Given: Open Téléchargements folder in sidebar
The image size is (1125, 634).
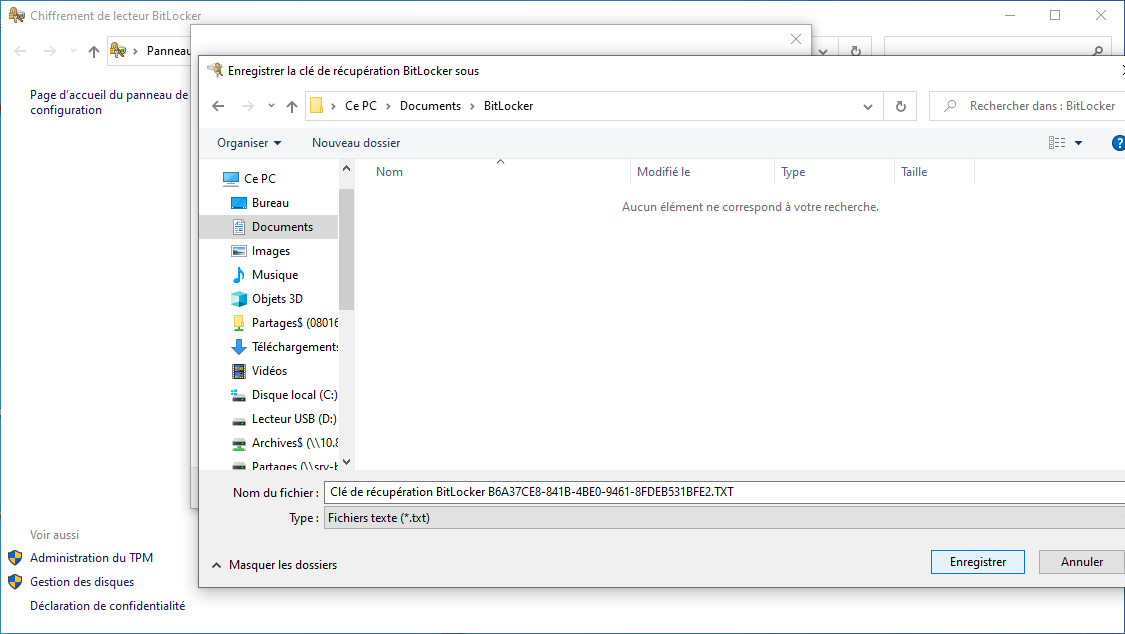Looking at the screenshot, I should [x=295, y=347].
